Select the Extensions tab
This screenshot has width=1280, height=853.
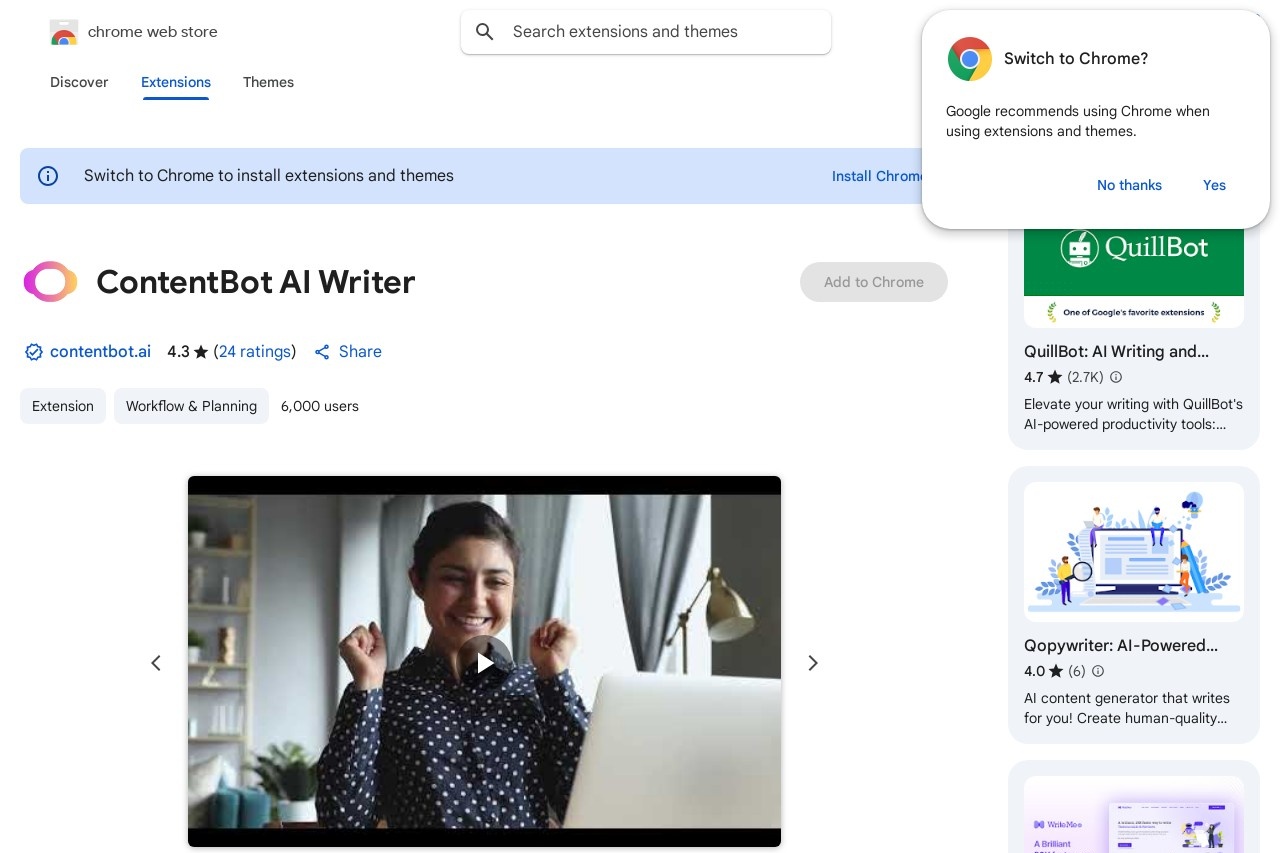pyautogui.click(x=176, y=82)
